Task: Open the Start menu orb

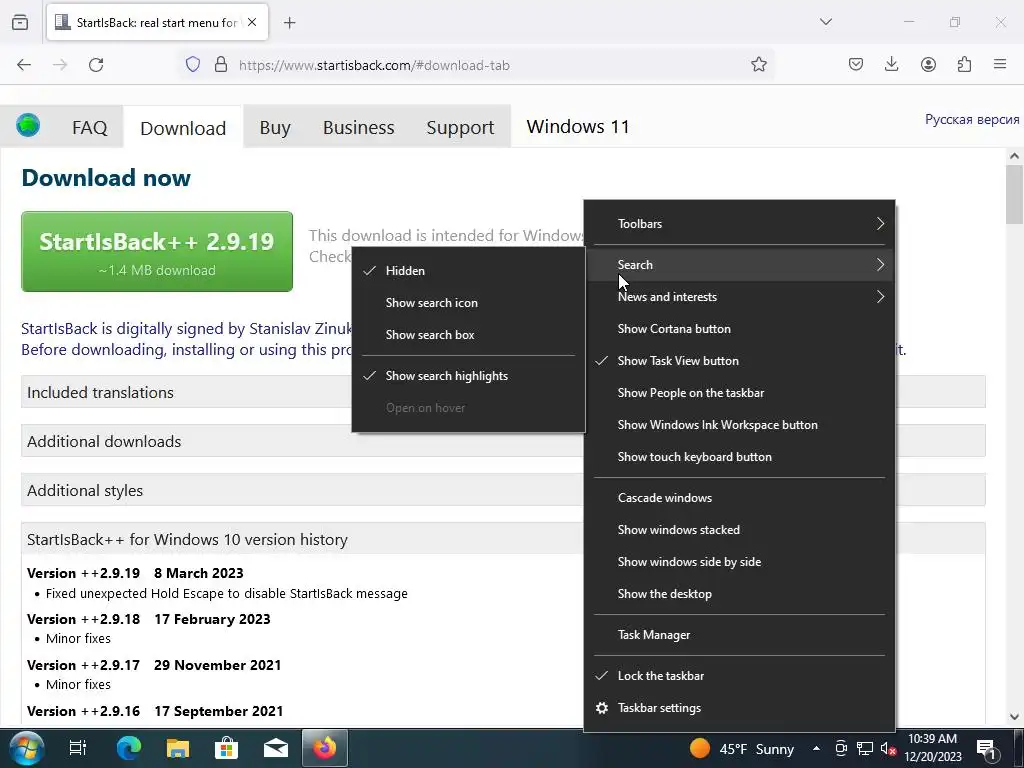Action: [27, 748]
